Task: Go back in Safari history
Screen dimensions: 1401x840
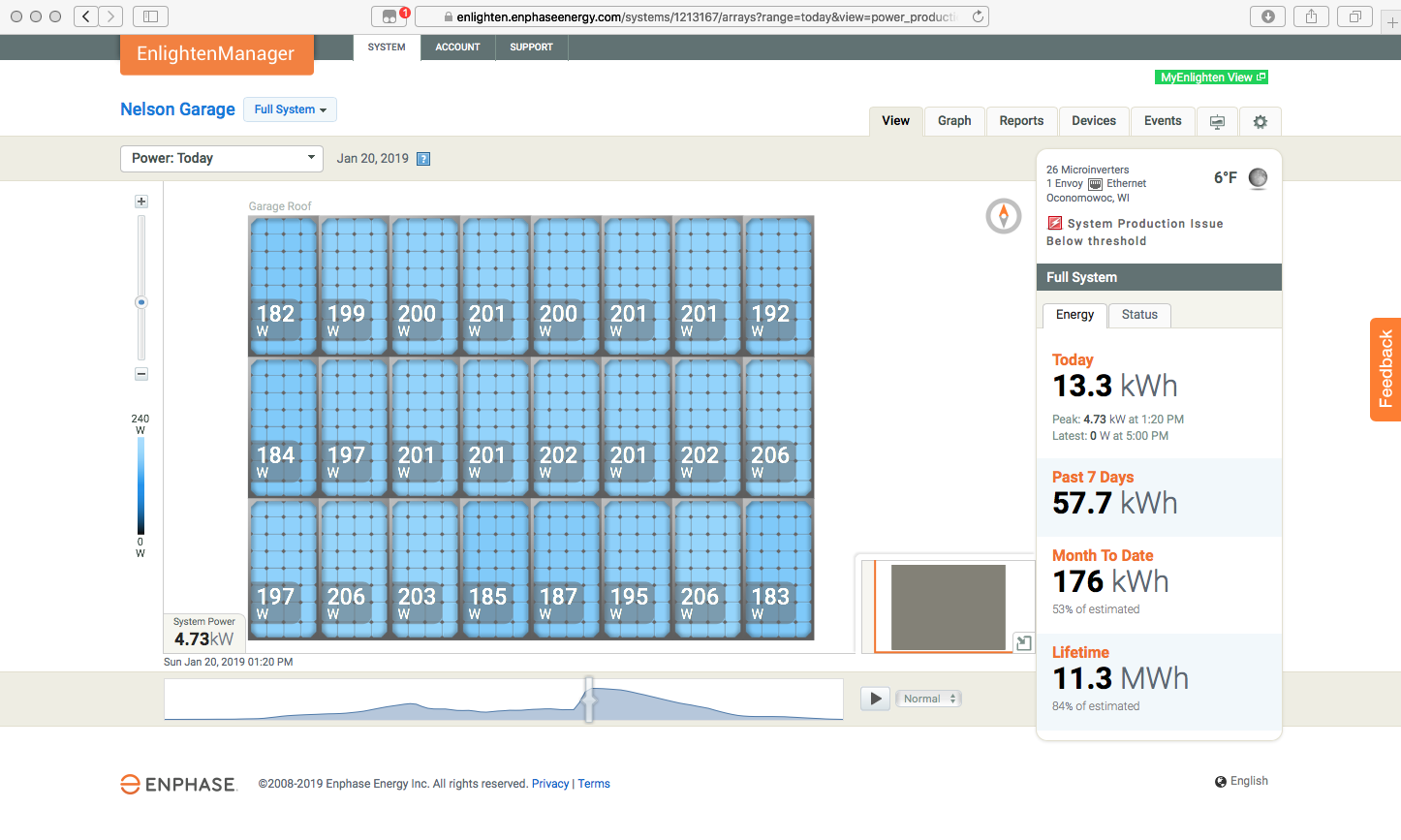Action: point(86,16)
